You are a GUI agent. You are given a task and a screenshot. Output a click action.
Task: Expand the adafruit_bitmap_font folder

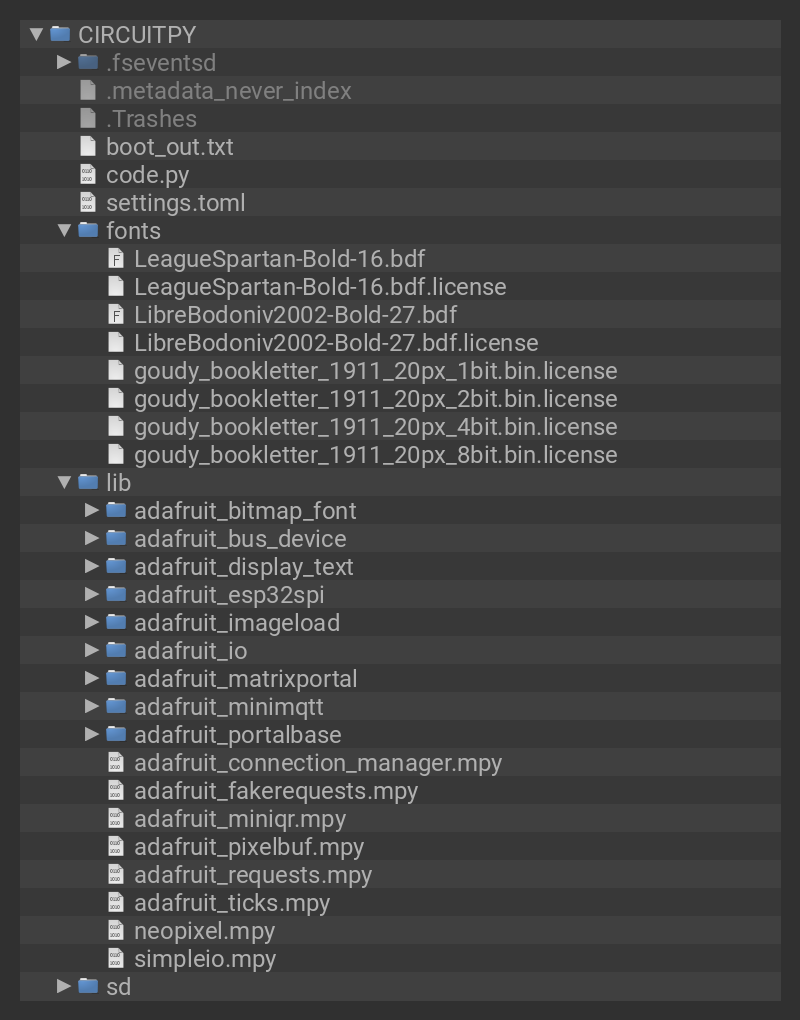click(92, 511)
